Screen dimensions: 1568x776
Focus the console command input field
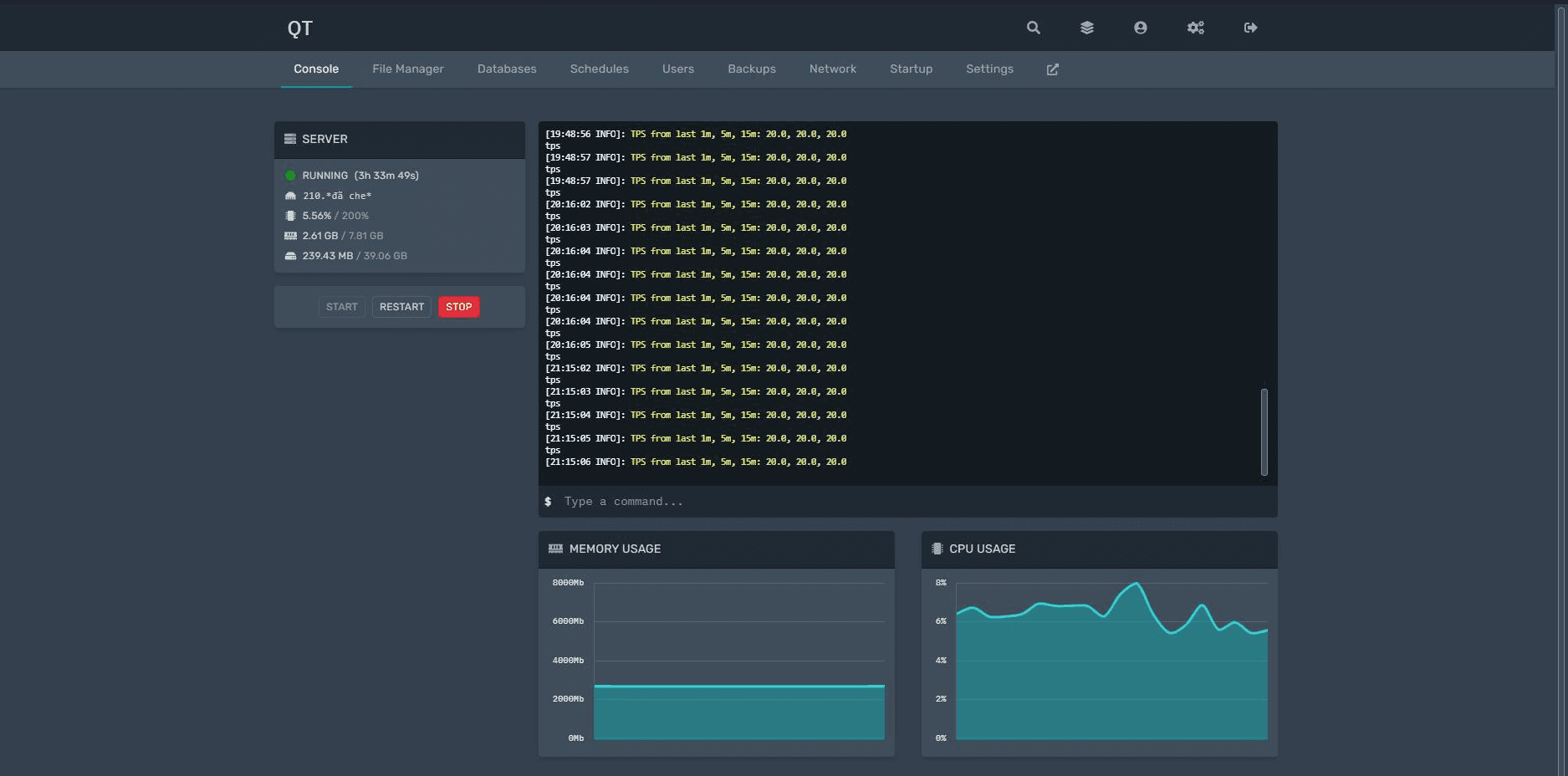click(908, 502)
